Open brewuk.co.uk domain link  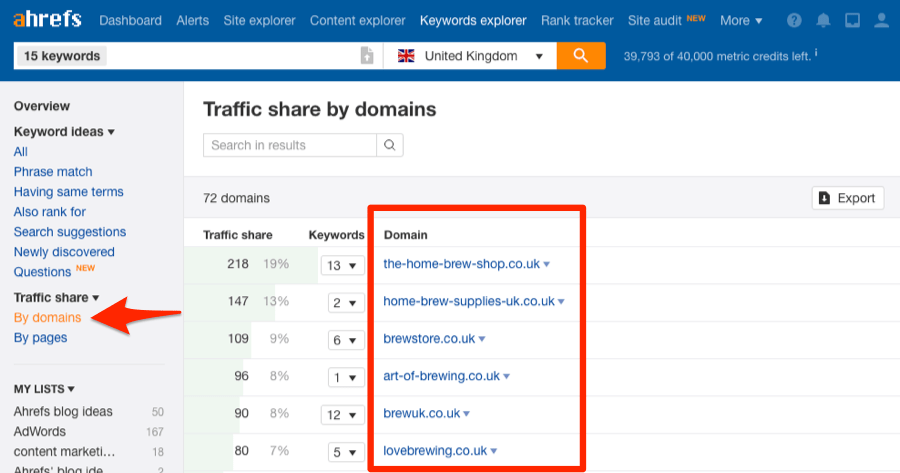point(422,413)
